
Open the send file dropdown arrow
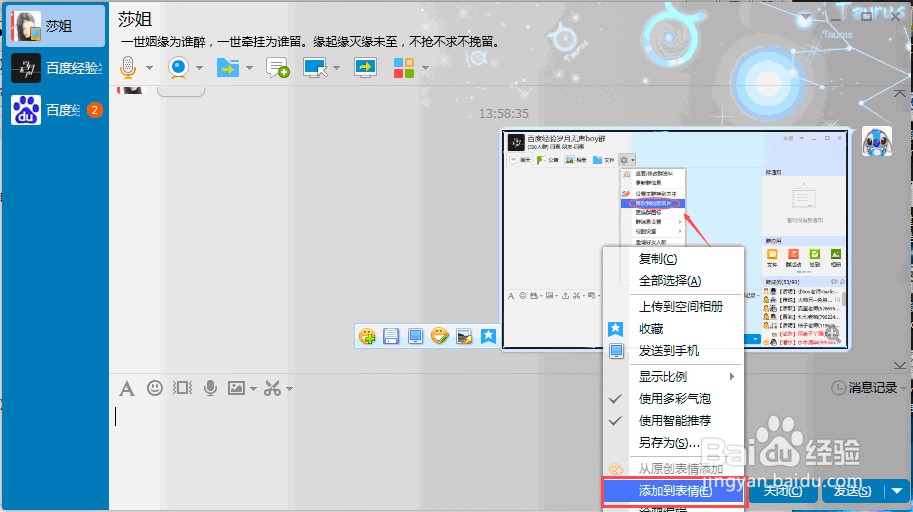point(249,68)
